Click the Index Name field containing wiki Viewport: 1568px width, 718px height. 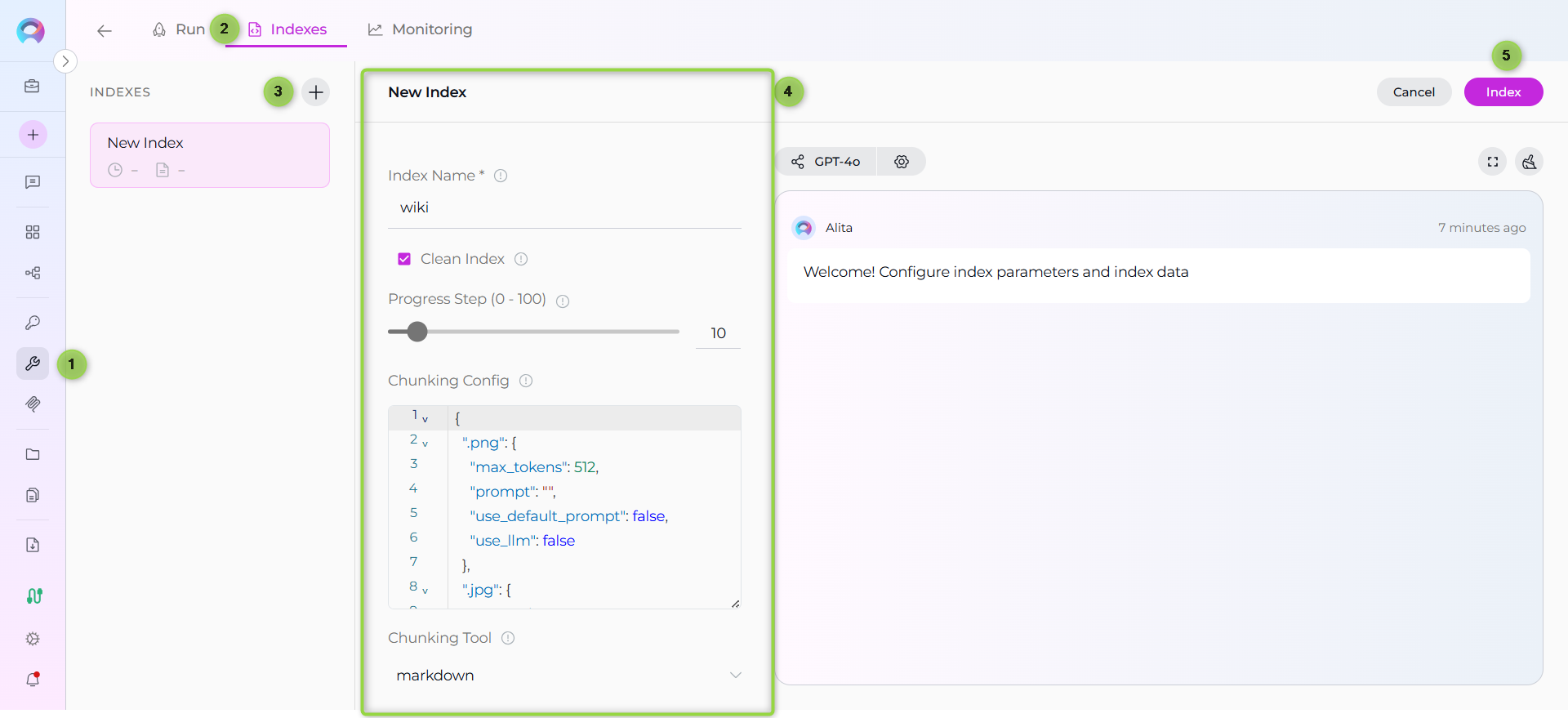(563, 207)
